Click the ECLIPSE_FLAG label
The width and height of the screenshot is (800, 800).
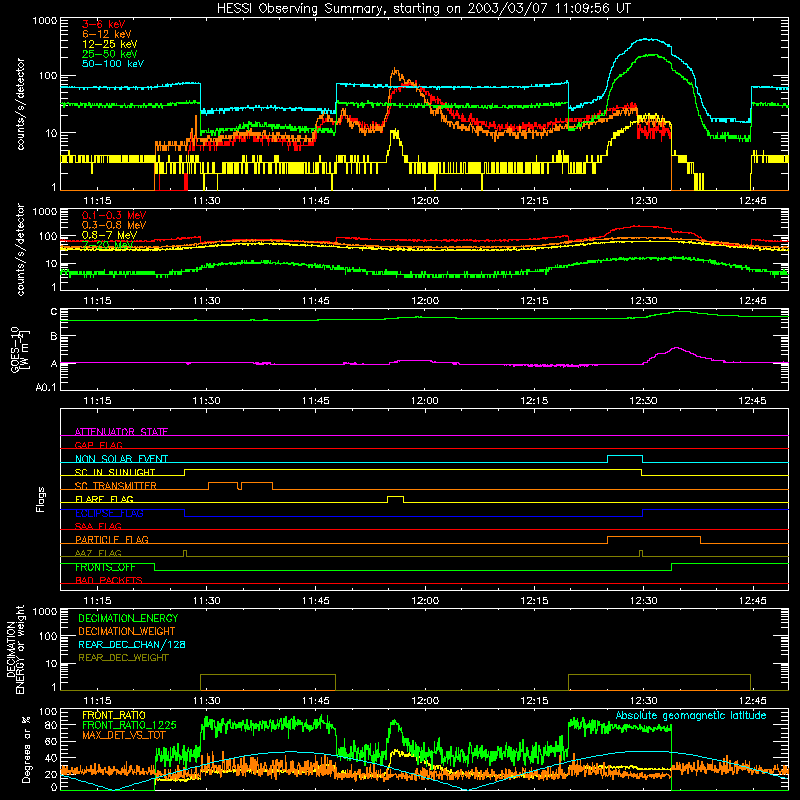pyautogui.click(x=109, y=513)
